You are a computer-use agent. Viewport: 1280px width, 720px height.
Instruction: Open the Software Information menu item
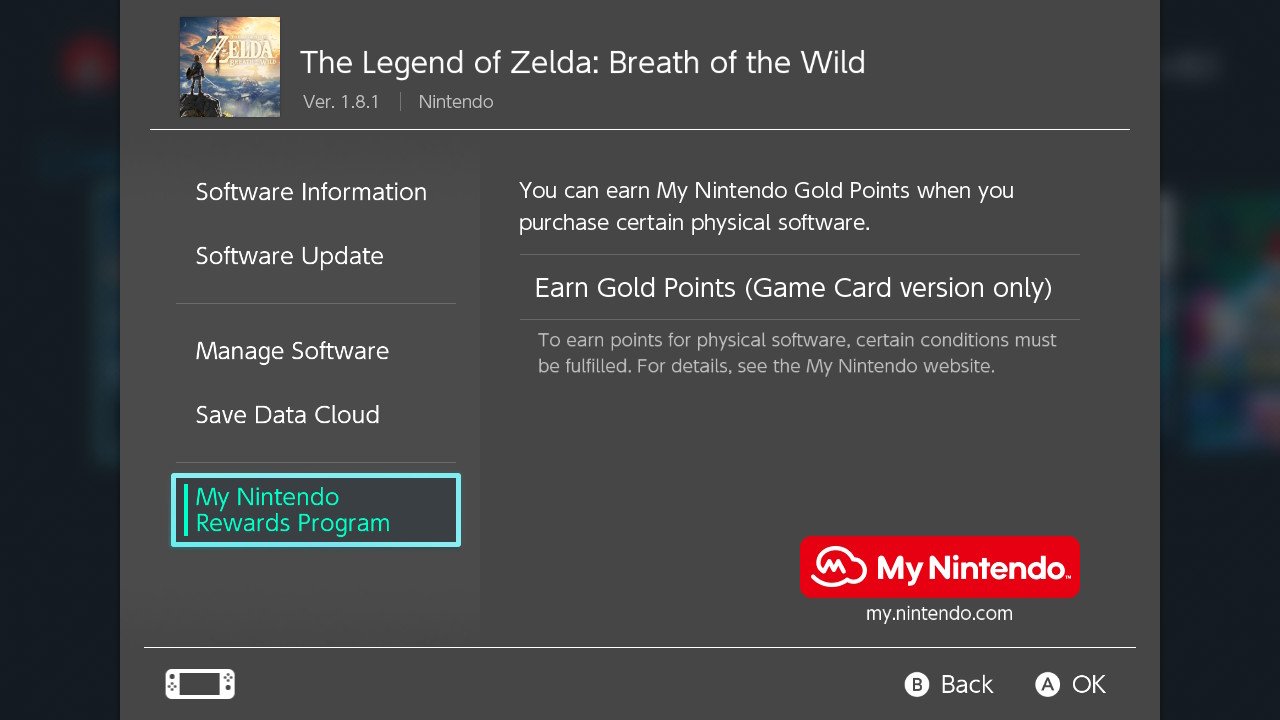click(x=311, y=192)
